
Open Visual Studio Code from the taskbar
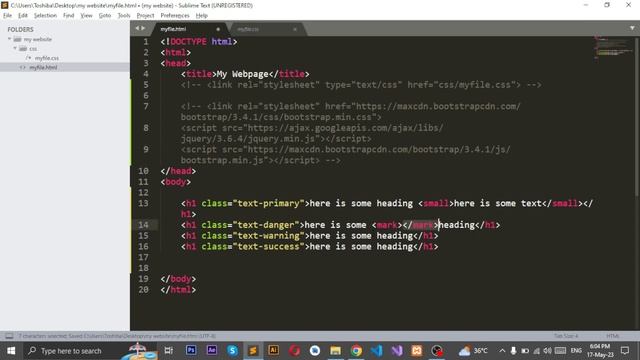coord(377,351)
